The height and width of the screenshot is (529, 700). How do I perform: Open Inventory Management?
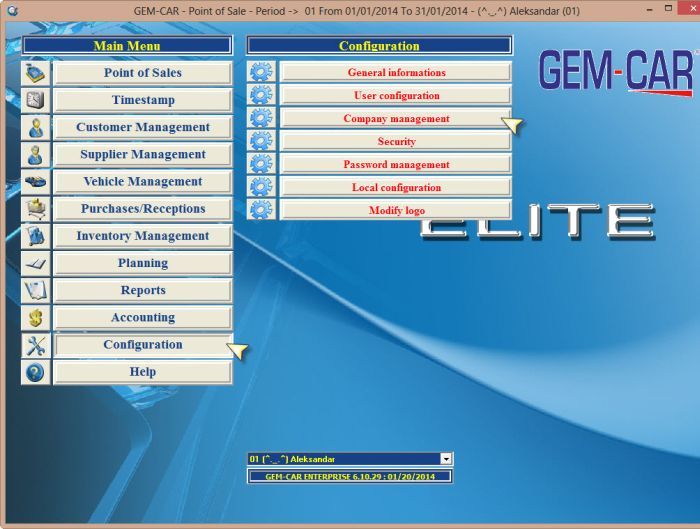coord(143,236)
